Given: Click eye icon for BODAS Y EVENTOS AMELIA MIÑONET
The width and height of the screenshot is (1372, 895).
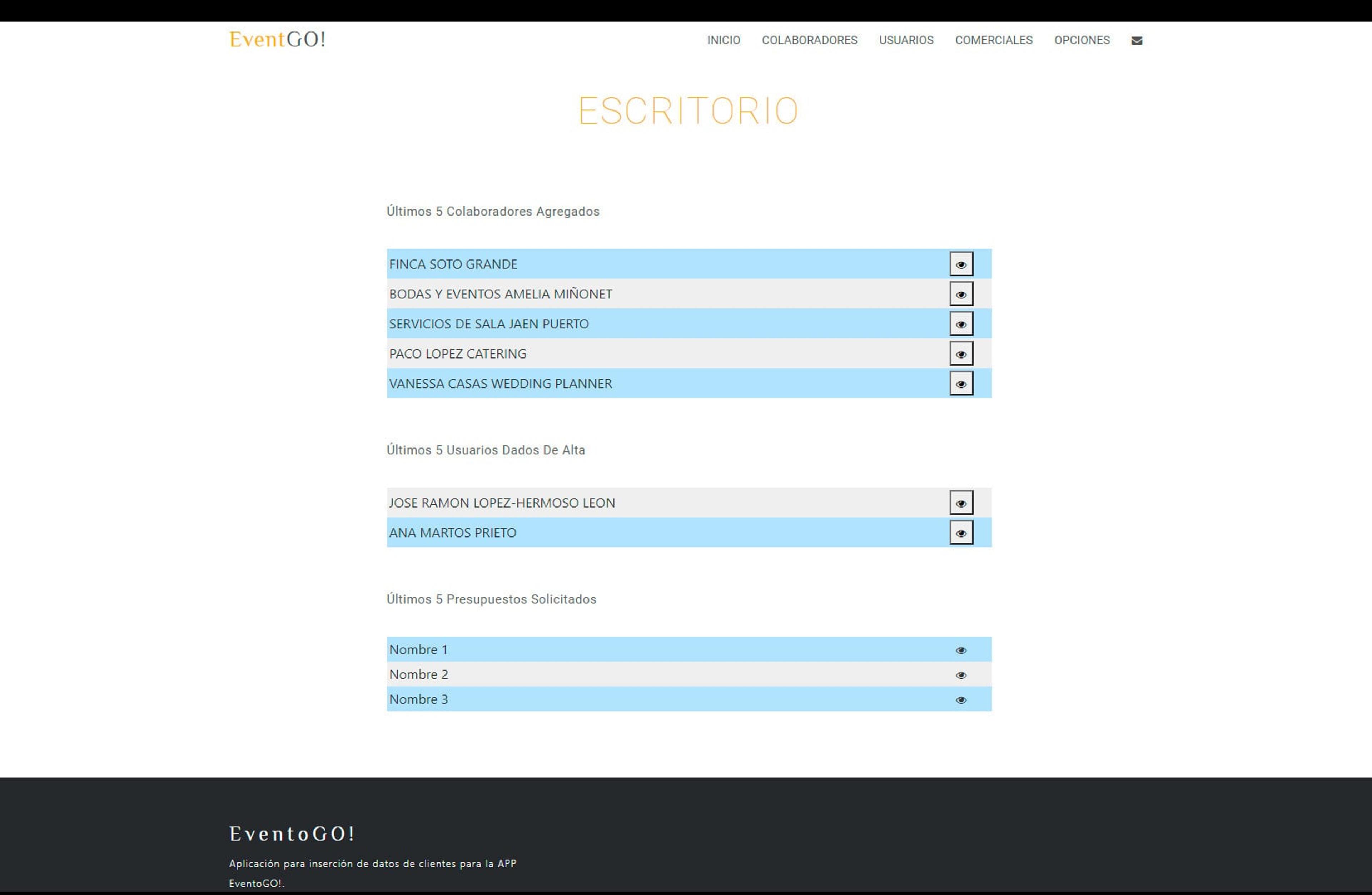Looking at the screenshot, I should pos(961,294).
